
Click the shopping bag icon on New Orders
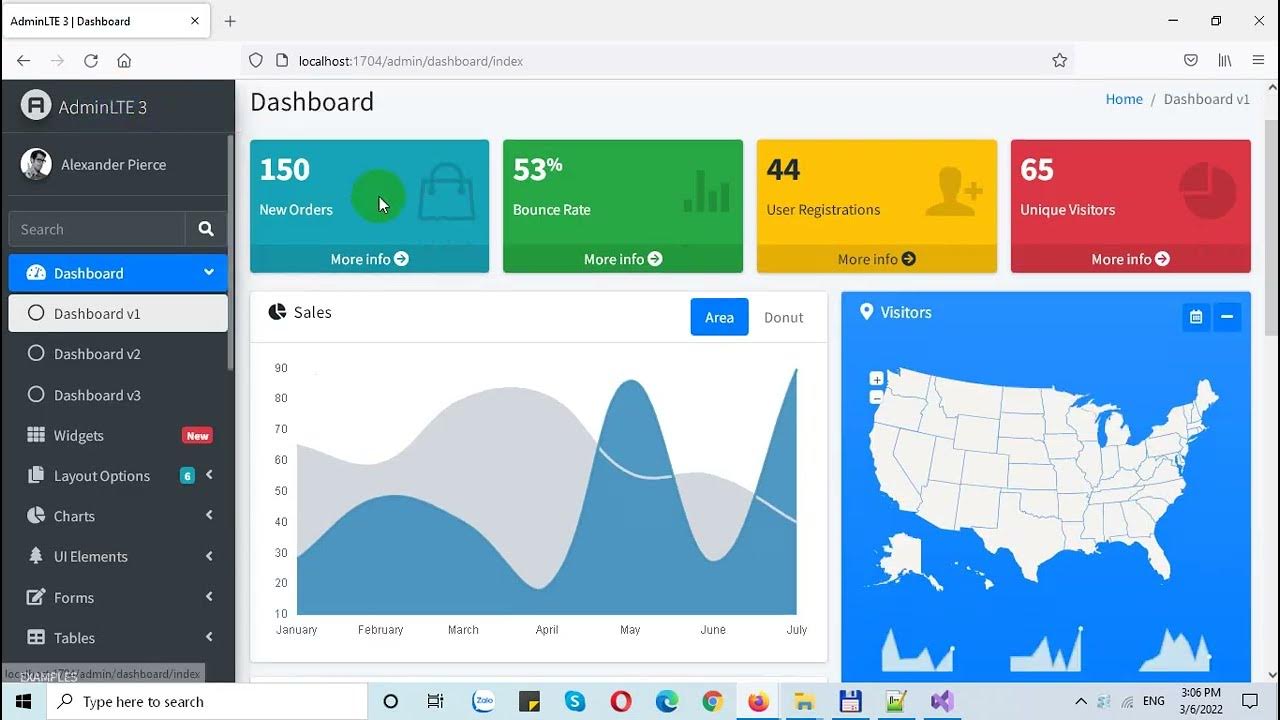446,191
